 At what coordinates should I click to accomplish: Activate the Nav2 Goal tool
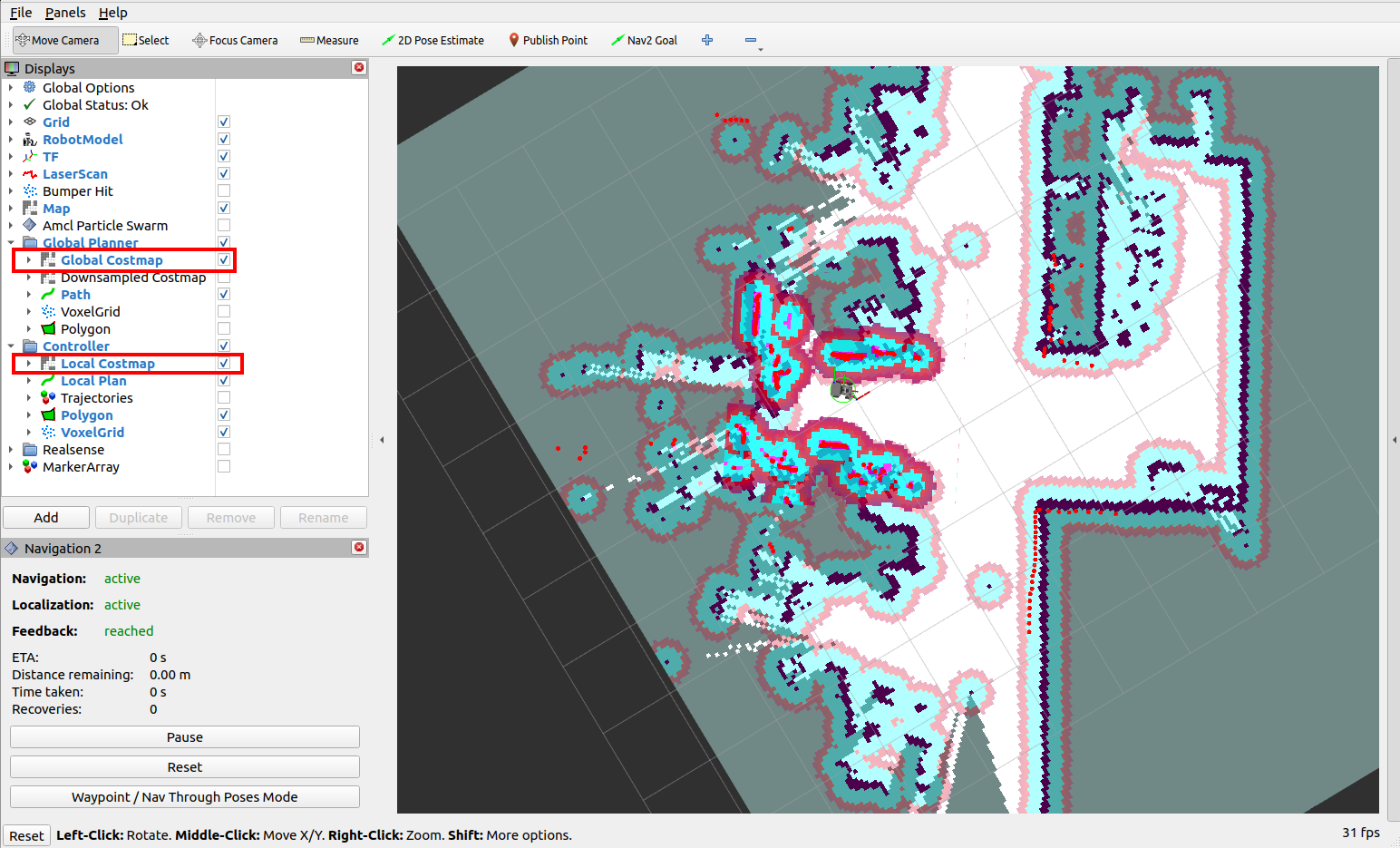point(644,40)
